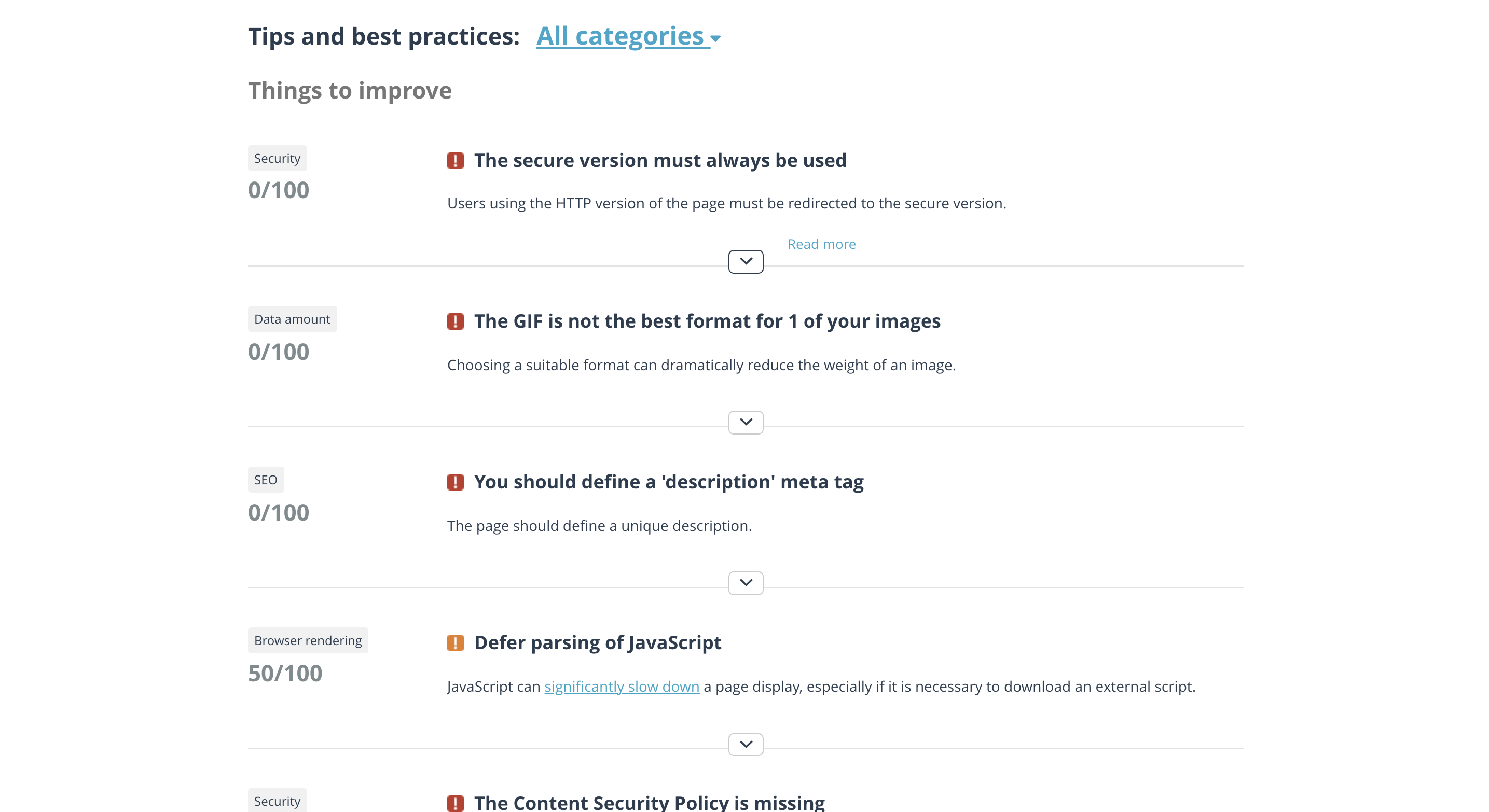Expand the GIF image format tip

pos(746,422)
